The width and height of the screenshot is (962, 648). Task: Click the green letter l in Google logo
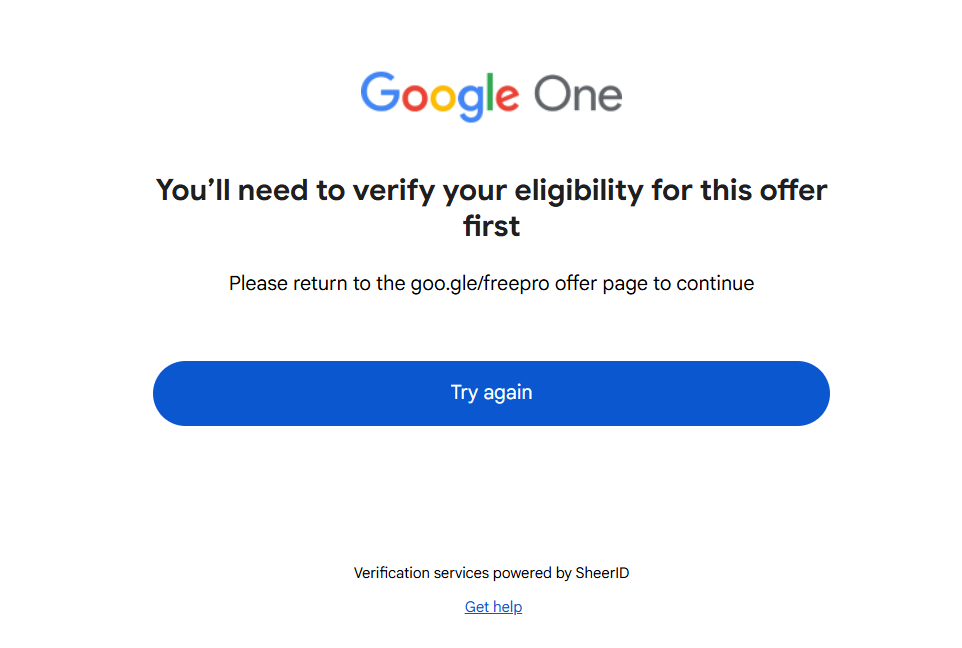(490, 93)
